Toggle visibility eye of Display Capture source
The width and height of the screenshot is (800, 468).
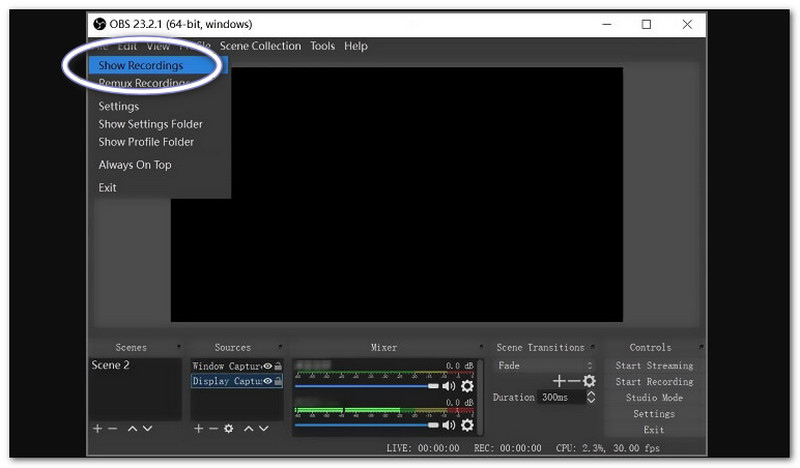pos(267,381)
